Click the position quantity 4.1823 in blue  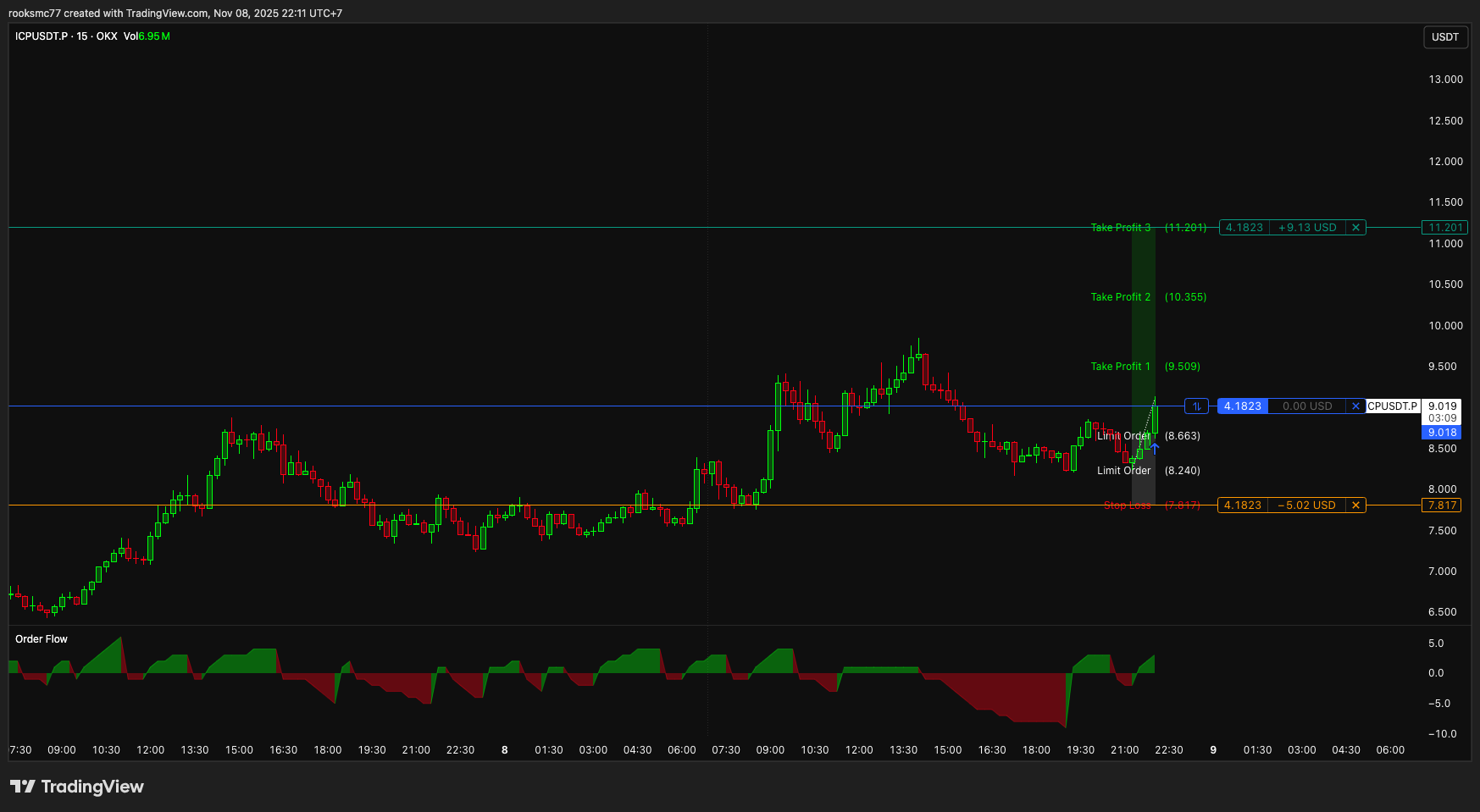pyautogui.click(x=1243, y=406)
